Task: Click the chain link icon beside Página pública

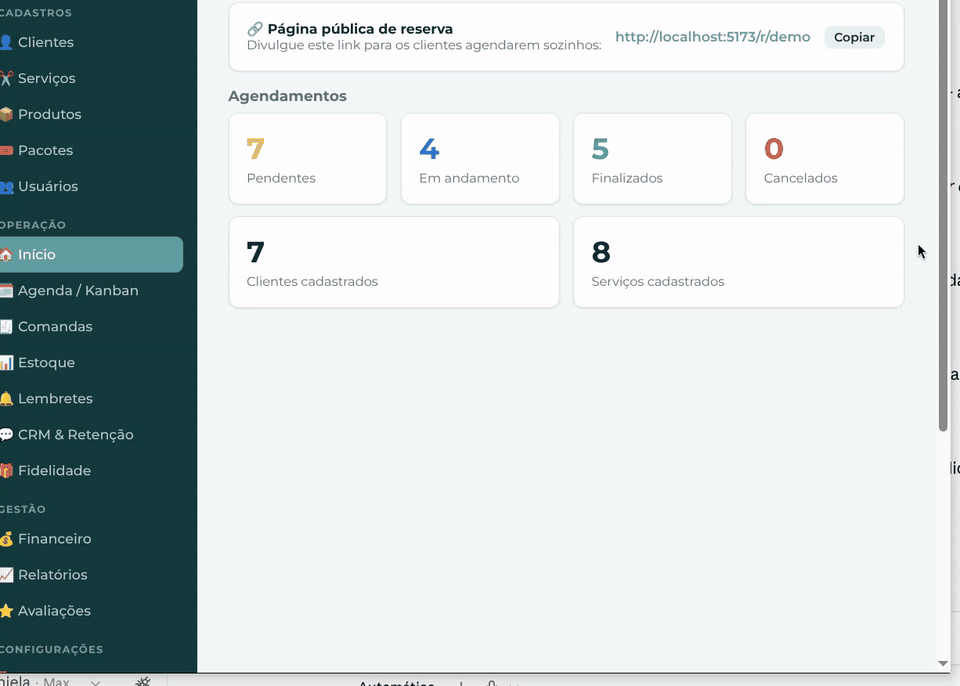Action: [x=255, y=29]
